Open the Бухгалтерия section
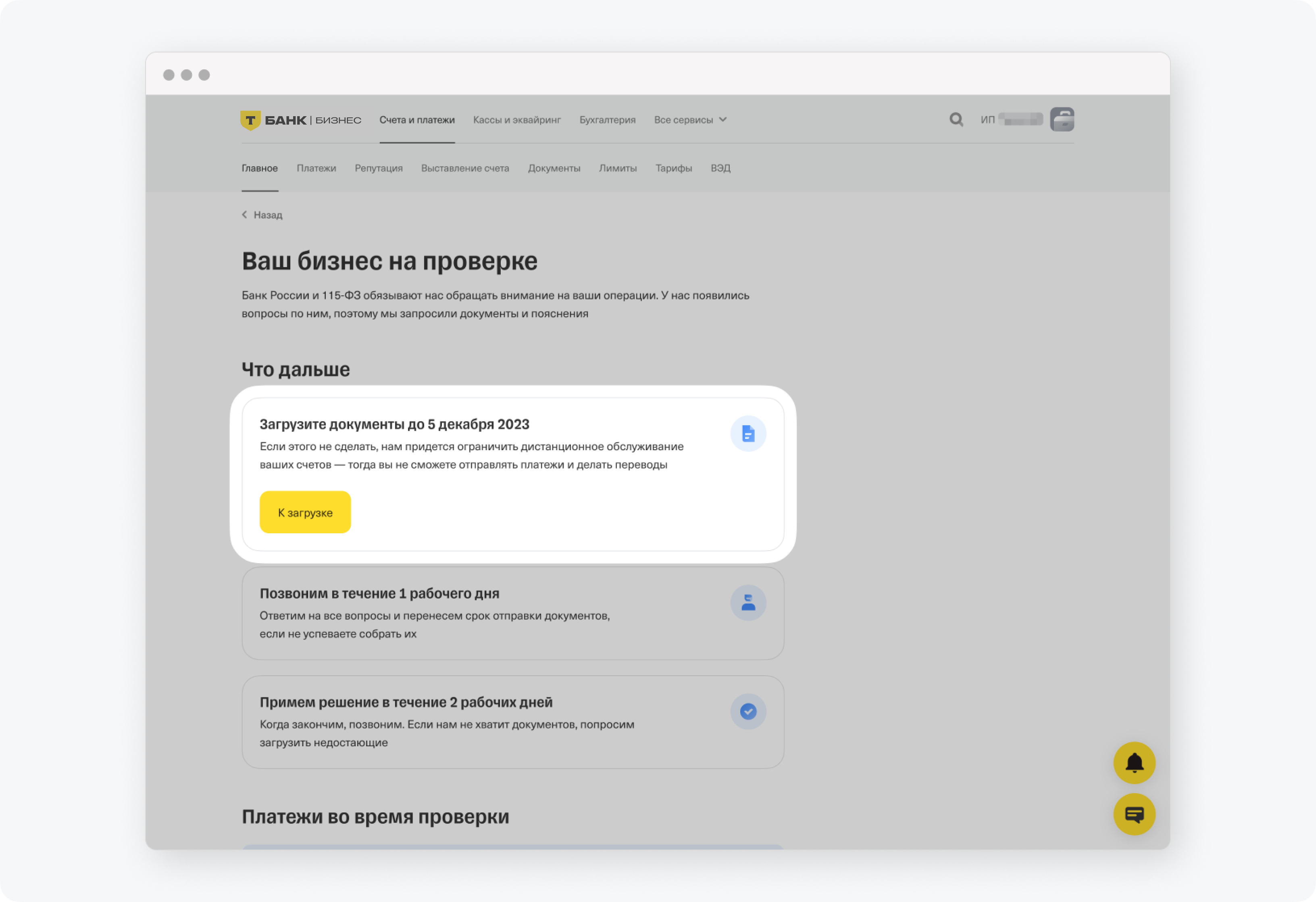Screen dimensions: 1316x902 pos(607,120)
